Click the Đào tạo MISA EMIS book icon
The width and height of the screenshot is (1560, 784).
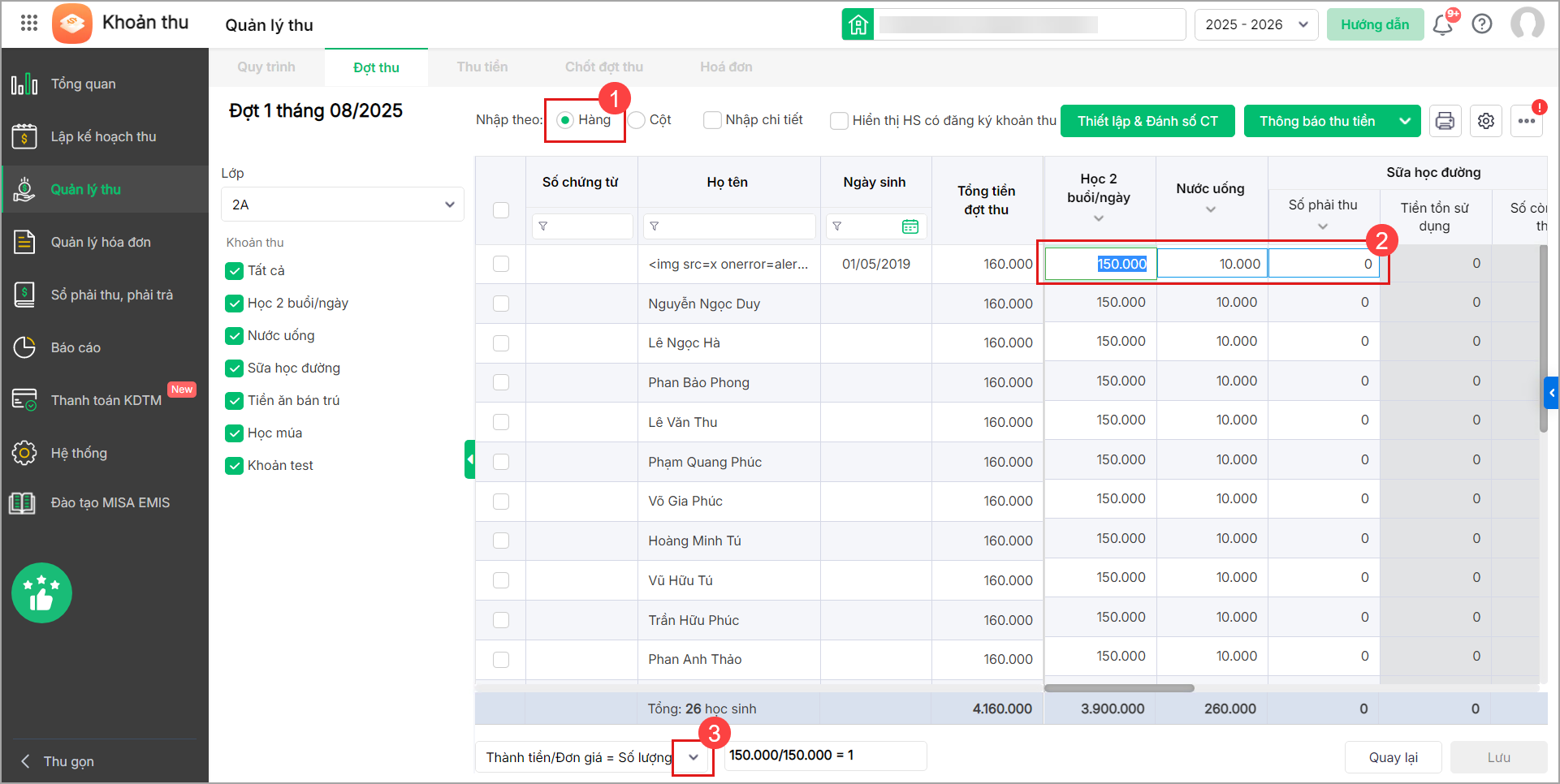pos(23,502)
